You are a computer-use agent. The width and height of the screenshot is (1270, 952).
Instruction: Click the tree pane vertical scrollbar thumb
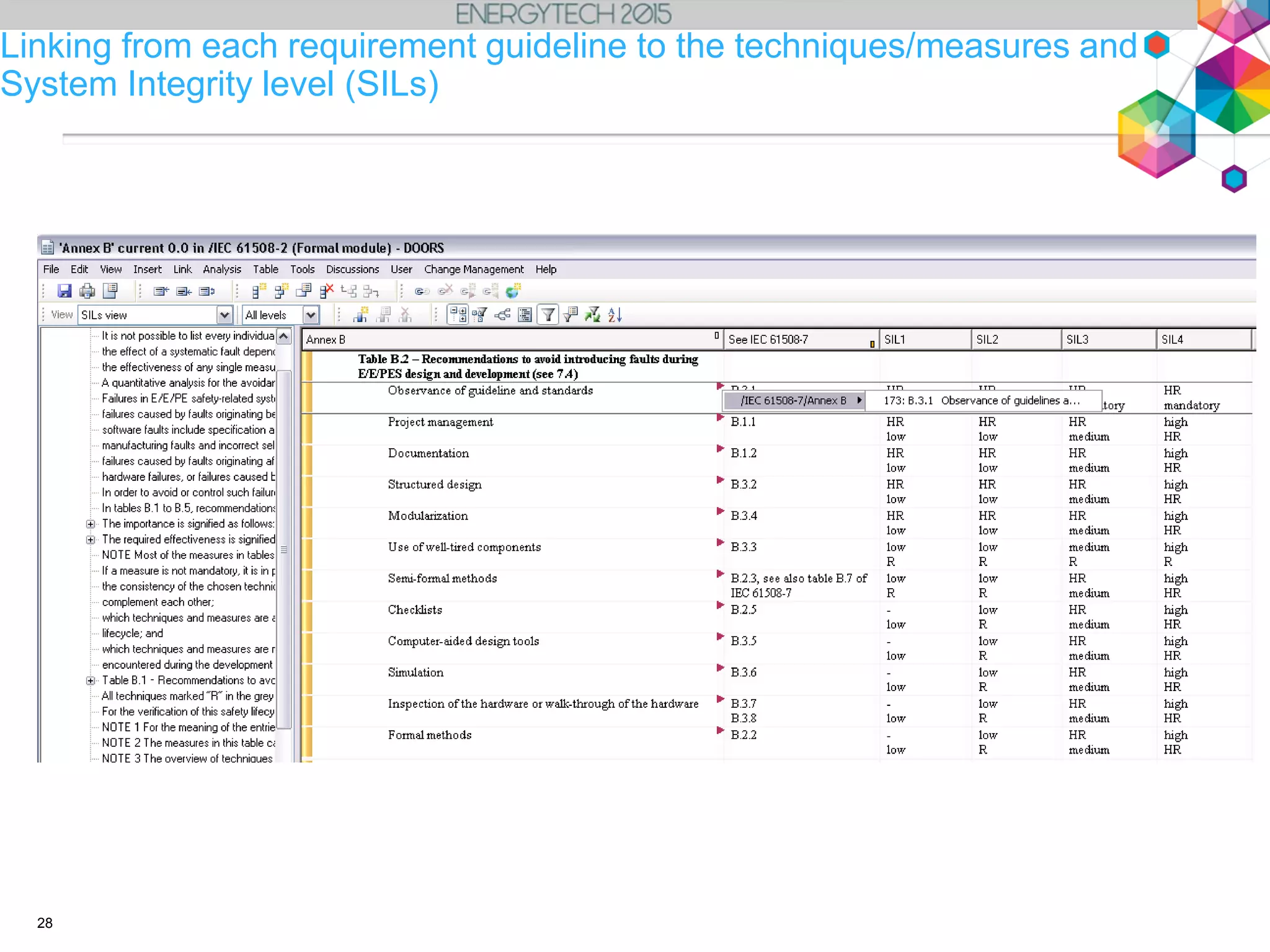click(283, 549)
